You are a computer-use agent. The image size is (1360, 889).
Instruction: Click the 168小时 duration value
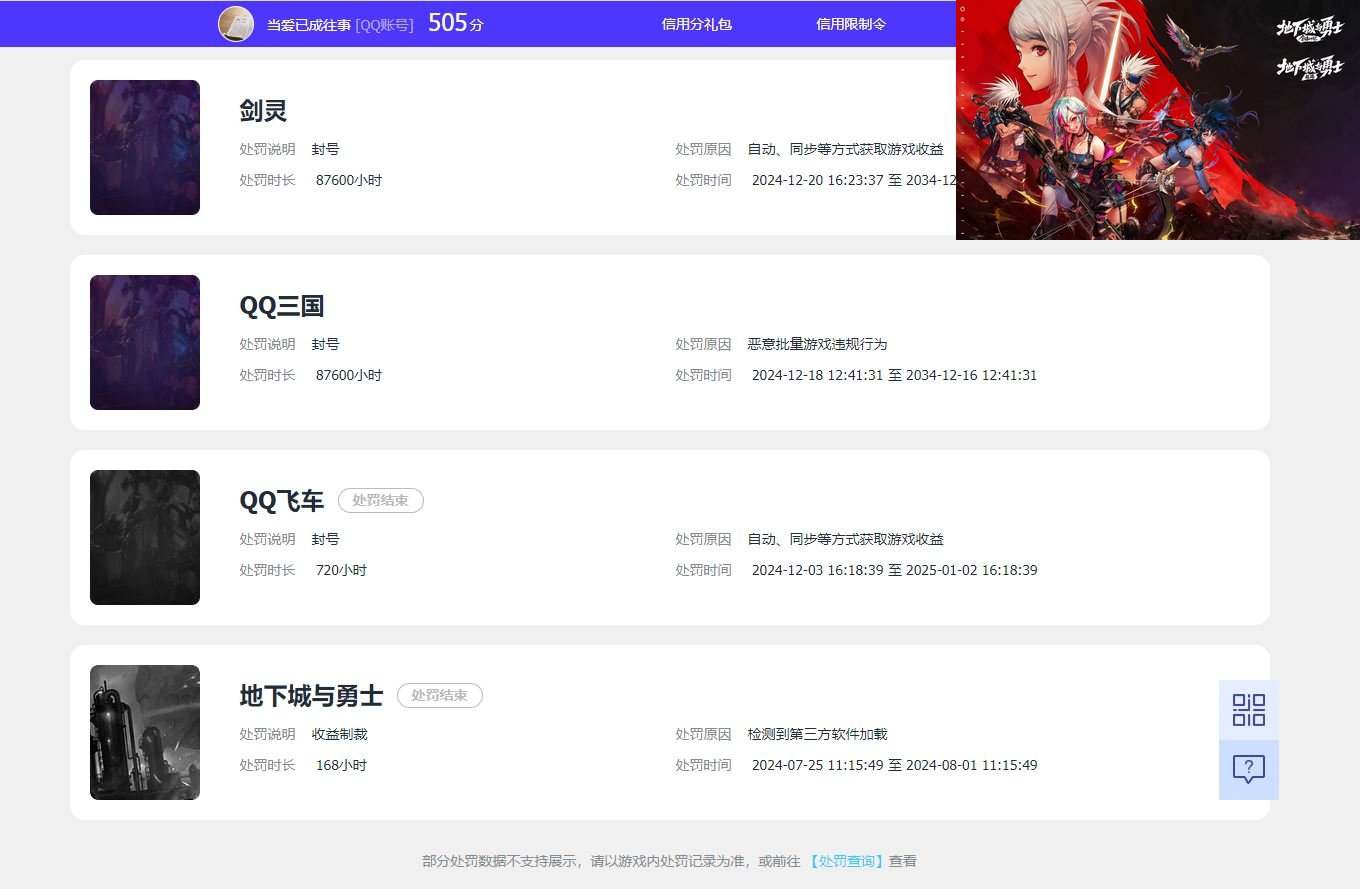341,766
